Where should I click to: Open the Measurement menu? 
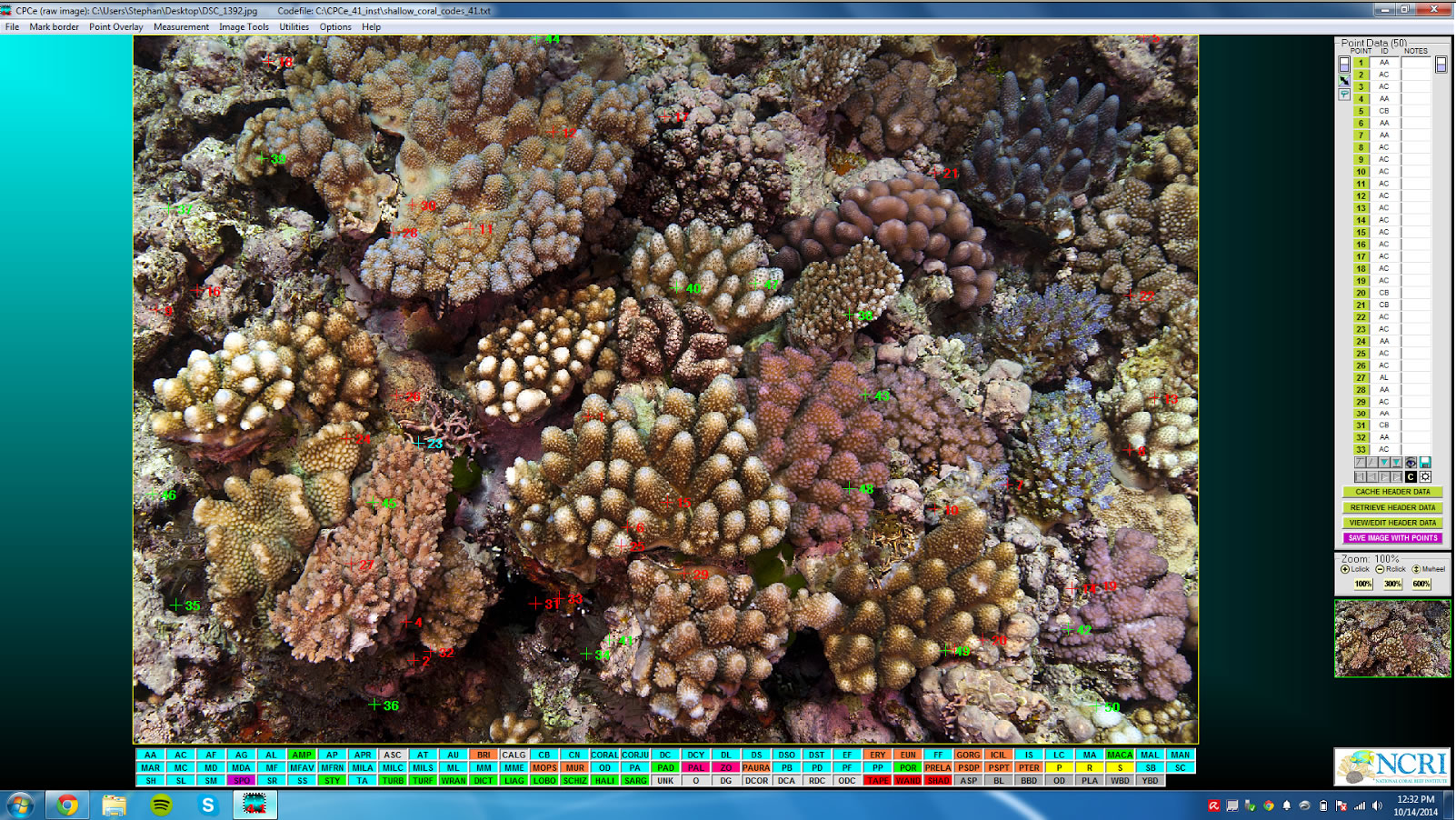tap(181, 27)
